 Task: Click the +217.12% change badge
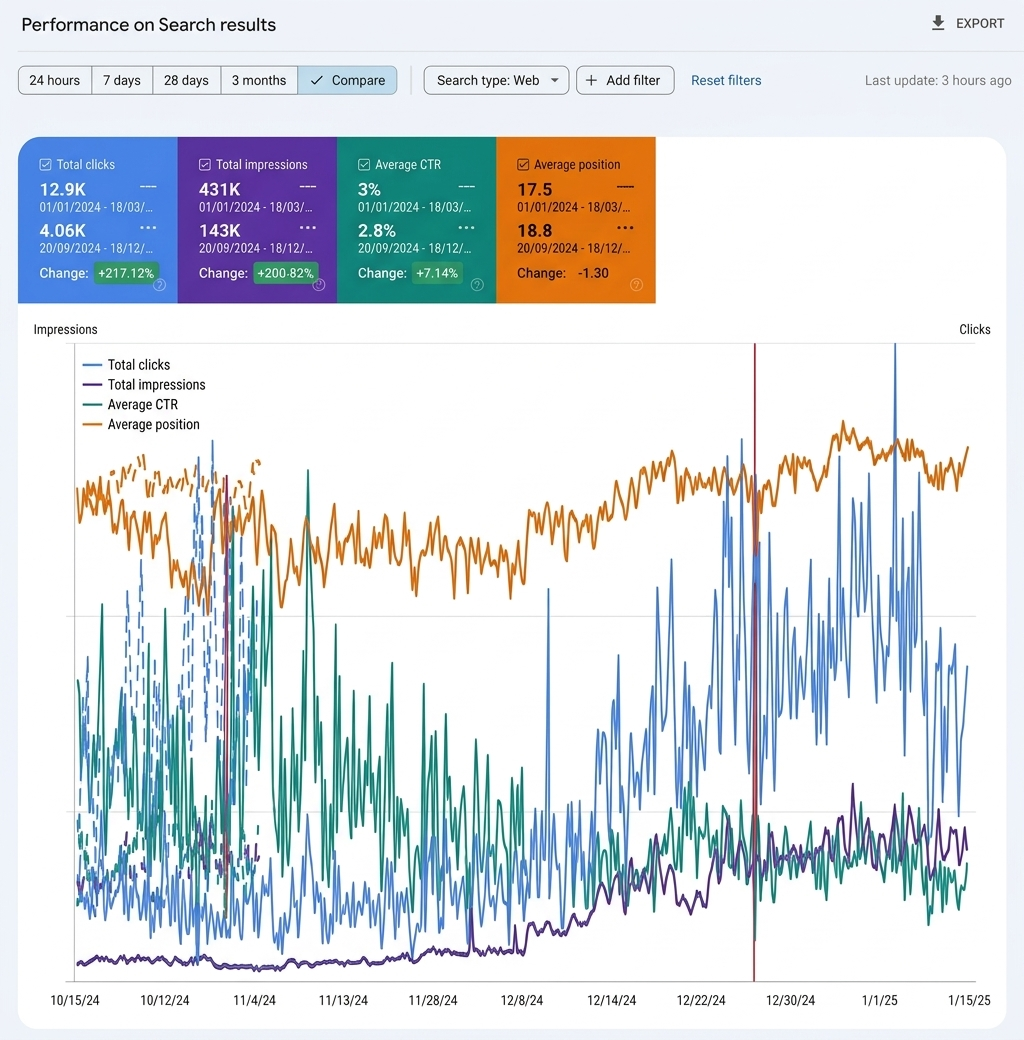pos(126,273)
